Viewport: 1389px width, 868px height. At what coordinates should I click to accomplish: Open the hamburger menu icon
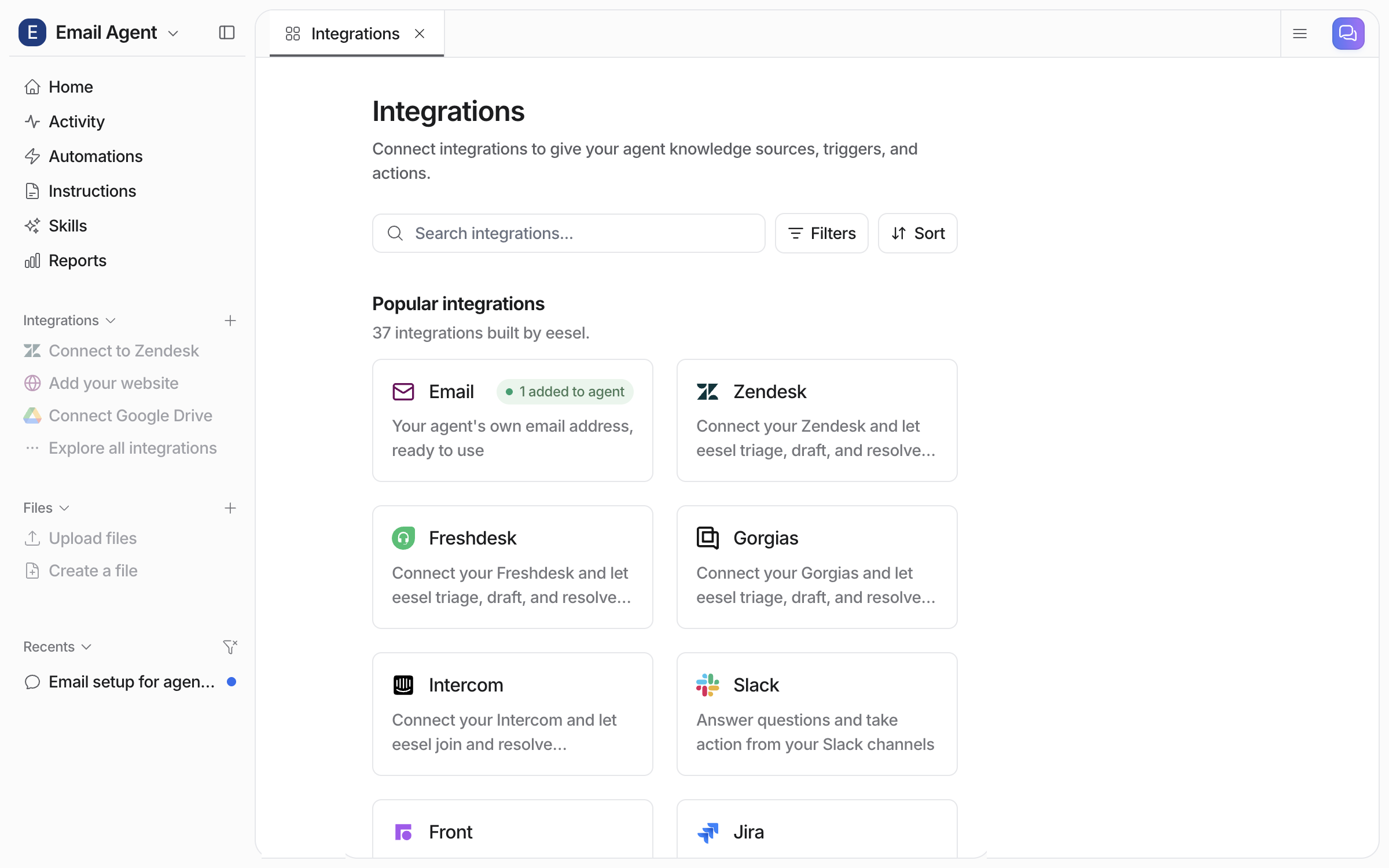tap(1300, 34)
